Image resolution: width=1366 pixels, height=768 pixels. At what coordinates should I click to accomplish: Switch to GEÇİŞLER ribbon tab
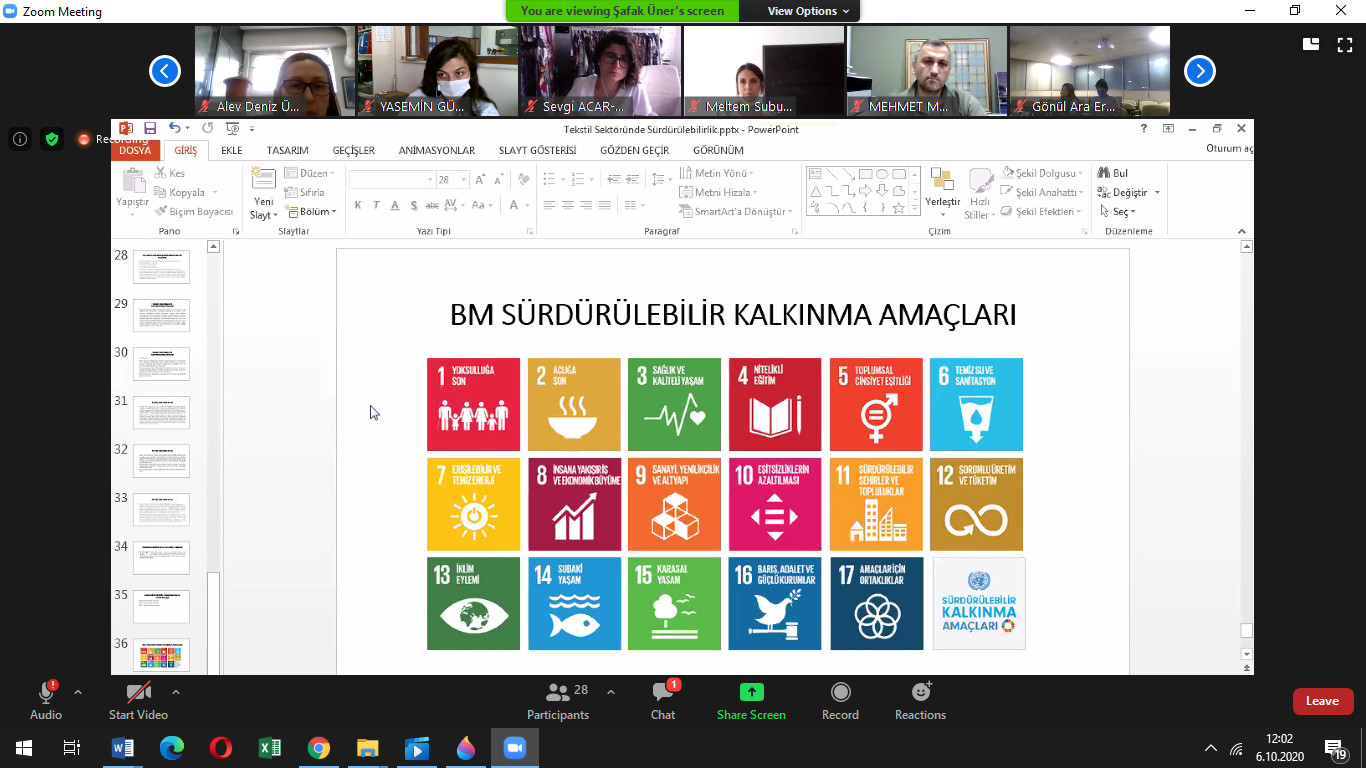[x=354, y=150]
